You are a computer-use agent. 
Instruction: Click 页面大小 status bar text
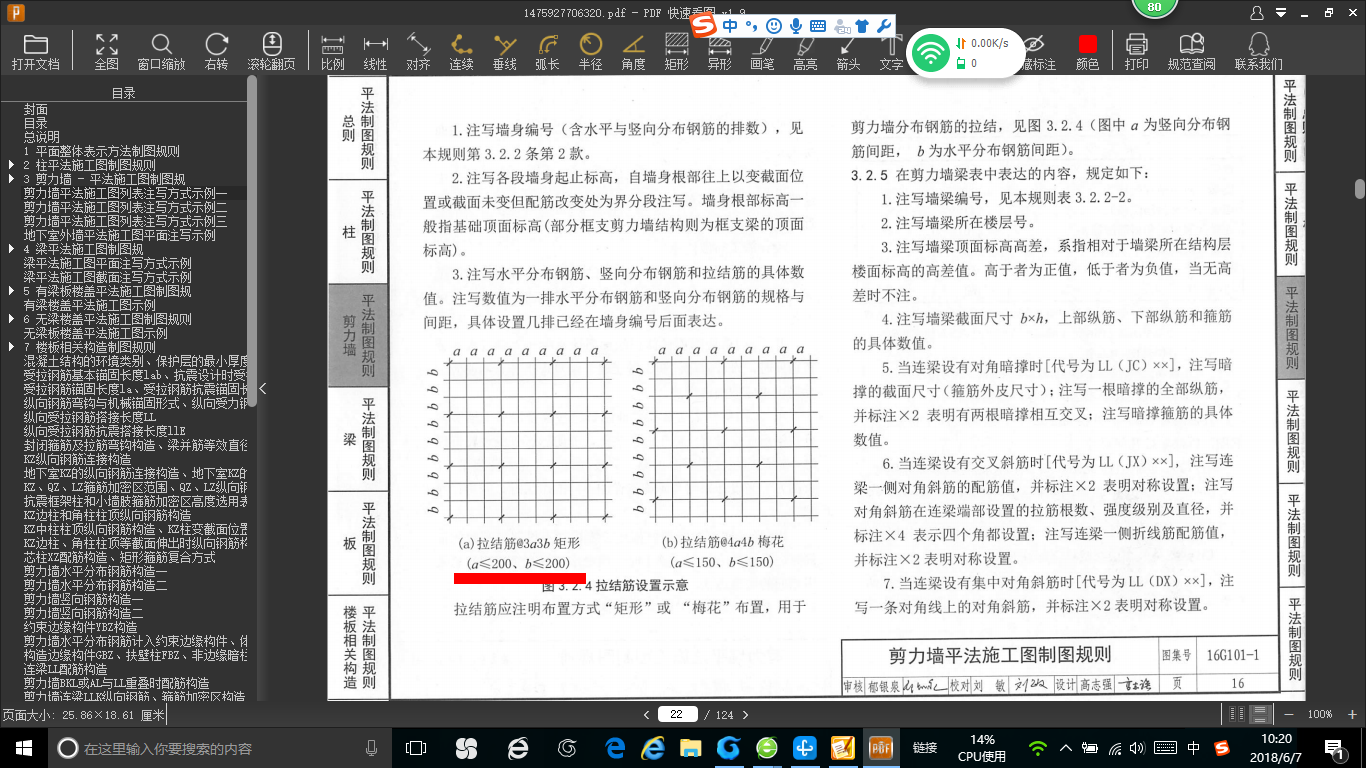(83, 715)
